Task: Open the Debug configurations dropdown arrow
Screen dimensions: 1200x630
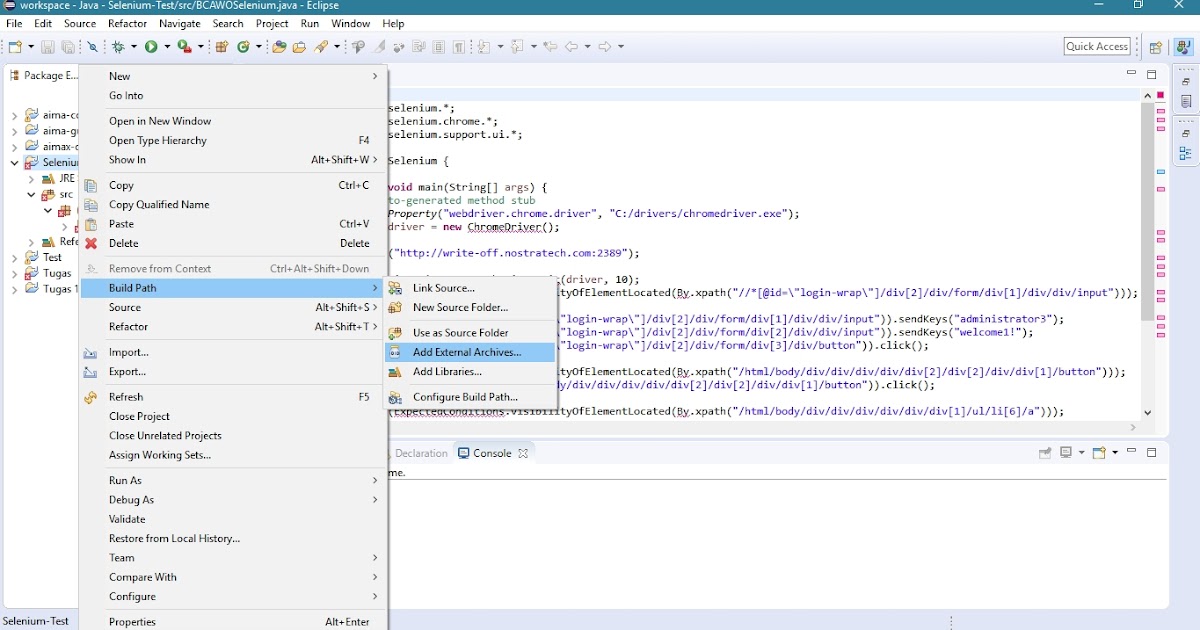Action: (x=133, y=47)
